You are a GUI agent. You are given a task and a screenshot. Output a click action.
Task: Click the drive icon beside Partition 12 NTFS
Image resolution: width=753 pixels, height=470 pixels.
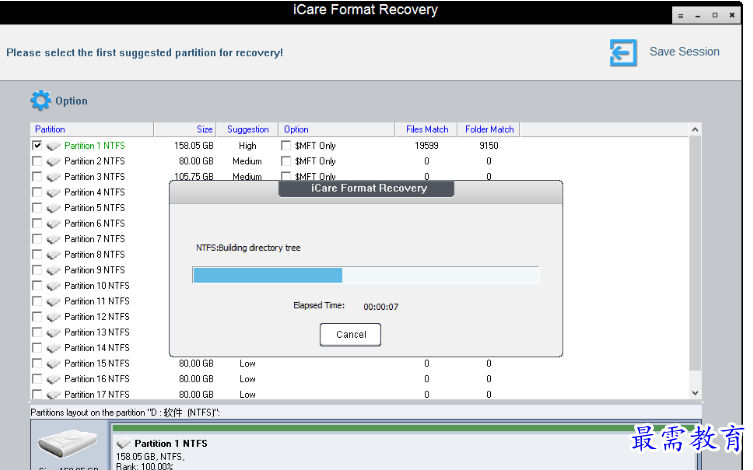tap(53, 317)
